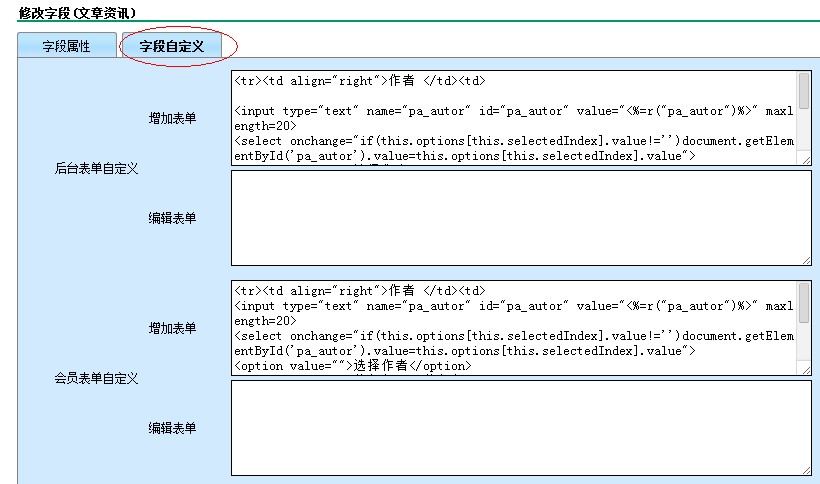
Task: Focus the empty 编辑表单 textarea under 会员表单自定义
Action: point(520,428)
